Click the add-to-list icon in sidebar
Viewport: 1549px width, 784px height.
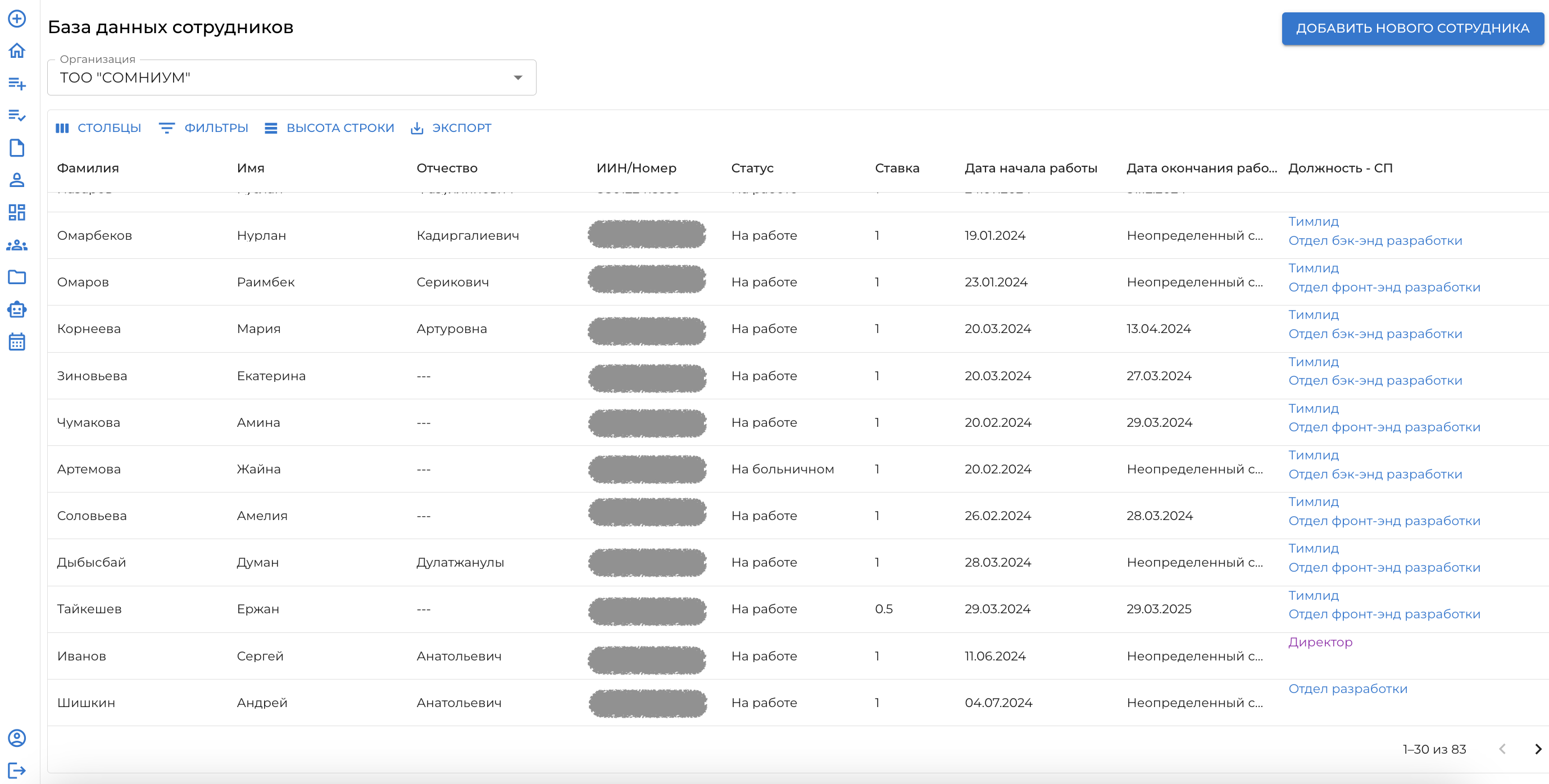click(17, 83)
